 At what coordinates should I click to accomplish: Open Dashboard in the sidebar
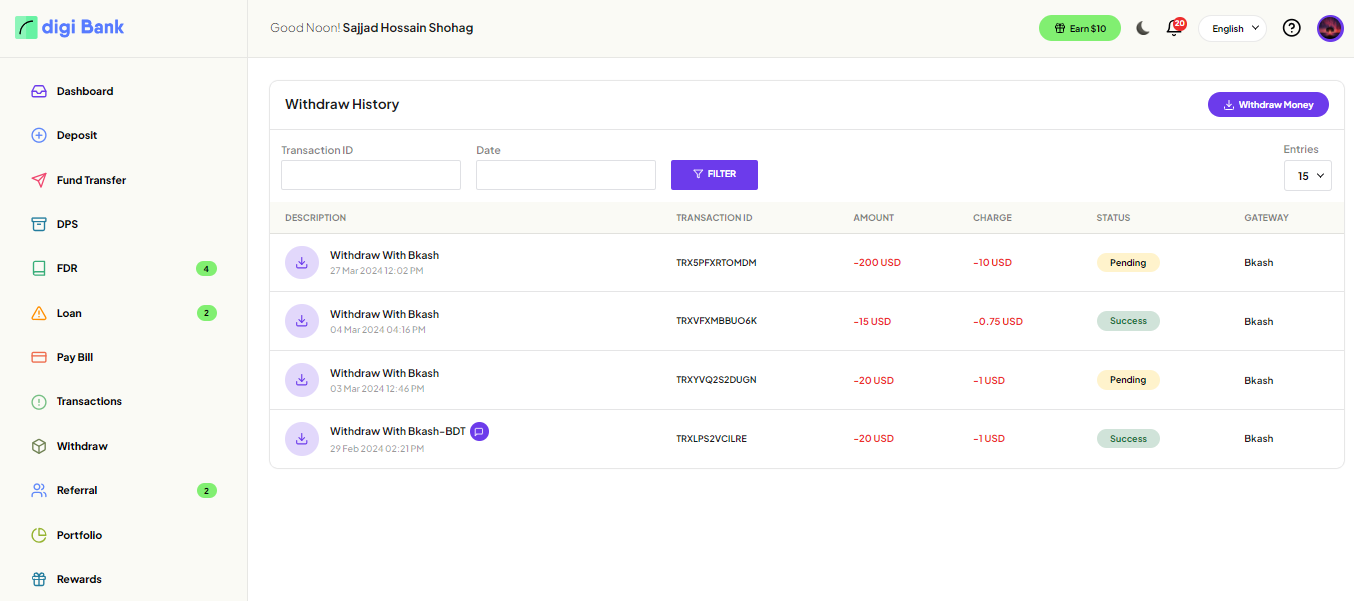point(85,91)
